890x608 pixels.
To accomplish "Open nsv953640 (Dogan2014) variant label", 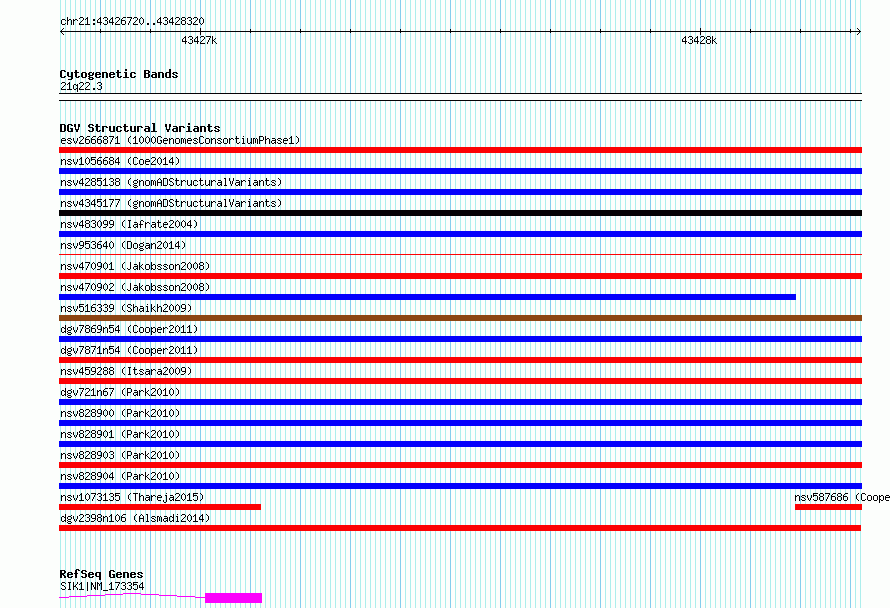I will point(123,245).
